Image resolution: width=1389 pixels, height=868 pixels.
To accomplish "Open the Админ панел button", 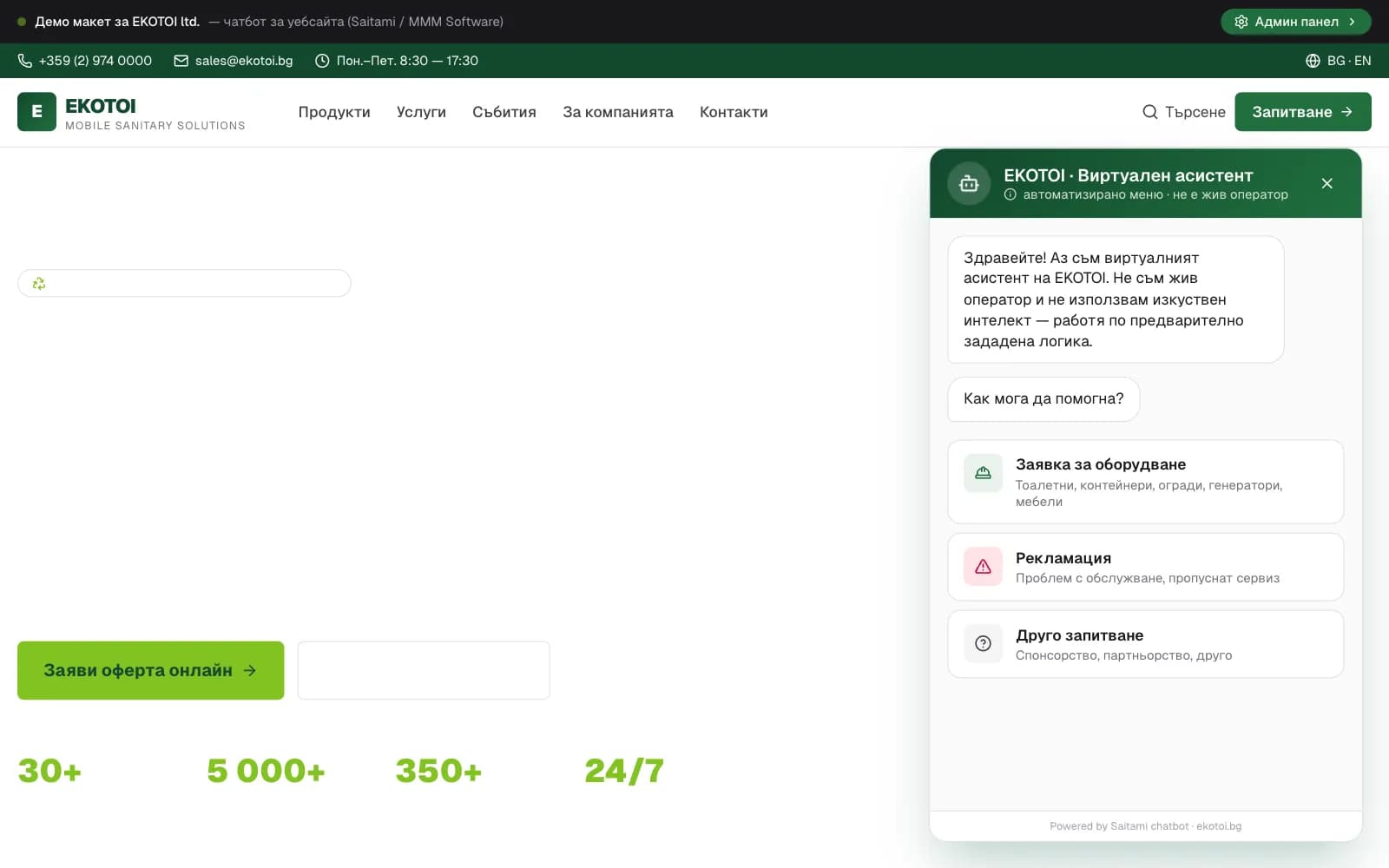I will coord(1295,22).
